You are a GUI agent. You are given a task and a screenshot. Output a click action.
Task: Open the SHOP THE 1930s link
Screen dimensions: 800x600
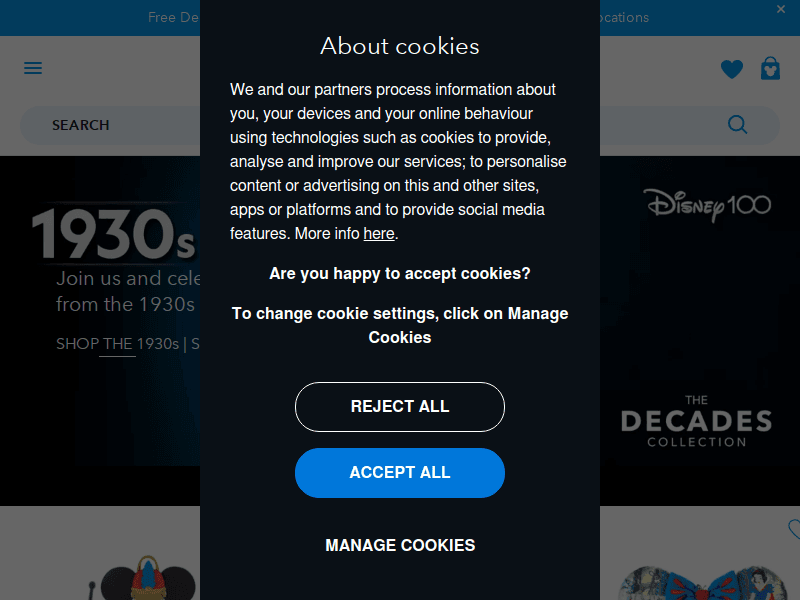click(x=117, y=344)
